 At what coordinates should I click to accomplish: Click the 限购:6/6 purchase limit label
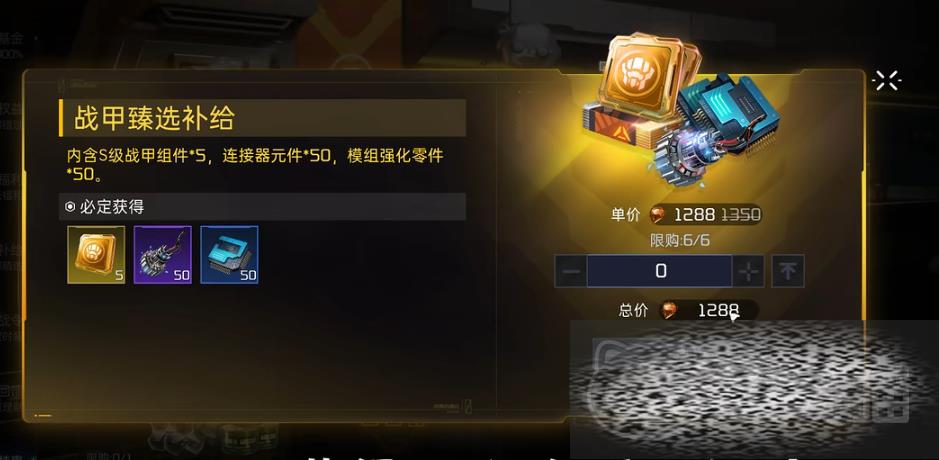pos(680,241)
